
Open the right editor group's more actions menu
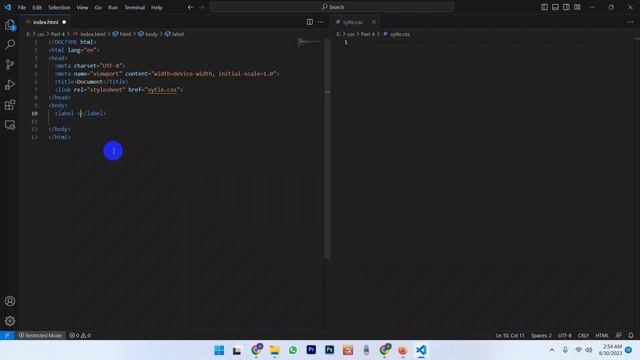[631, 22]
